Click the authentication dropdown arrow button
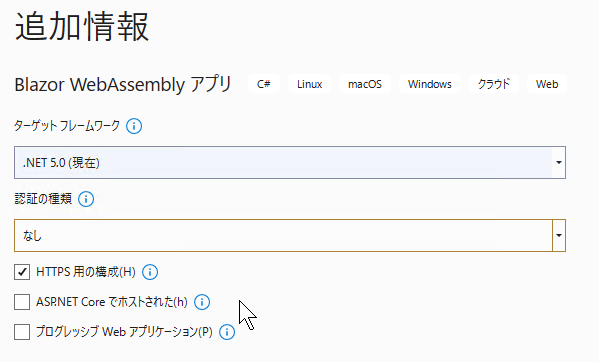 (559, 236)
